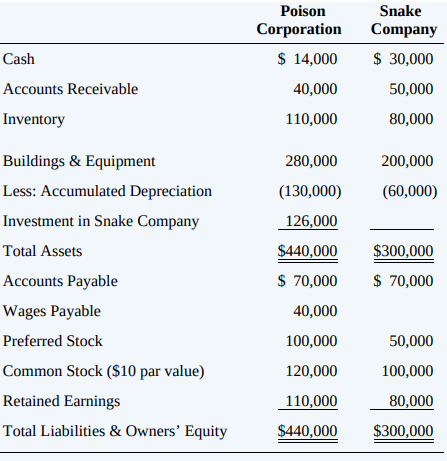
Task: Click the Less: Accumulated Depreciation label
Action: (107, 191)
